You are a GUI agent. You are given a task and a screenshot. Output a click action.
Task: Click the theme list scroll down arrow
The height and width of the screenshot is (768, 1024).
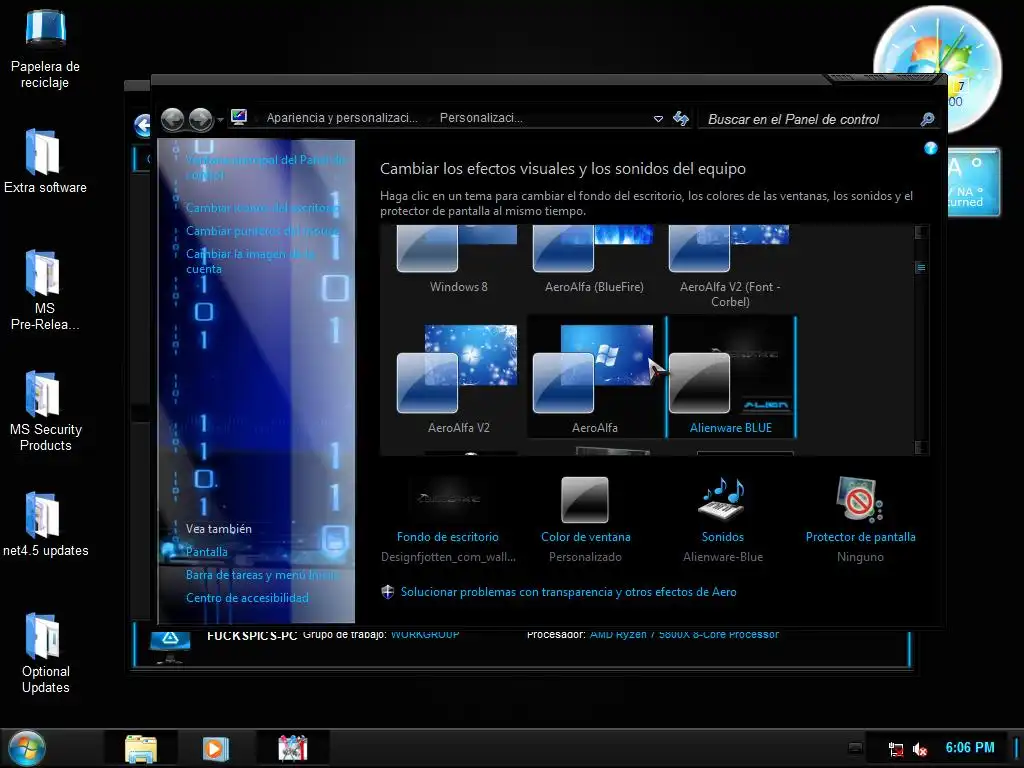[921, 447]
